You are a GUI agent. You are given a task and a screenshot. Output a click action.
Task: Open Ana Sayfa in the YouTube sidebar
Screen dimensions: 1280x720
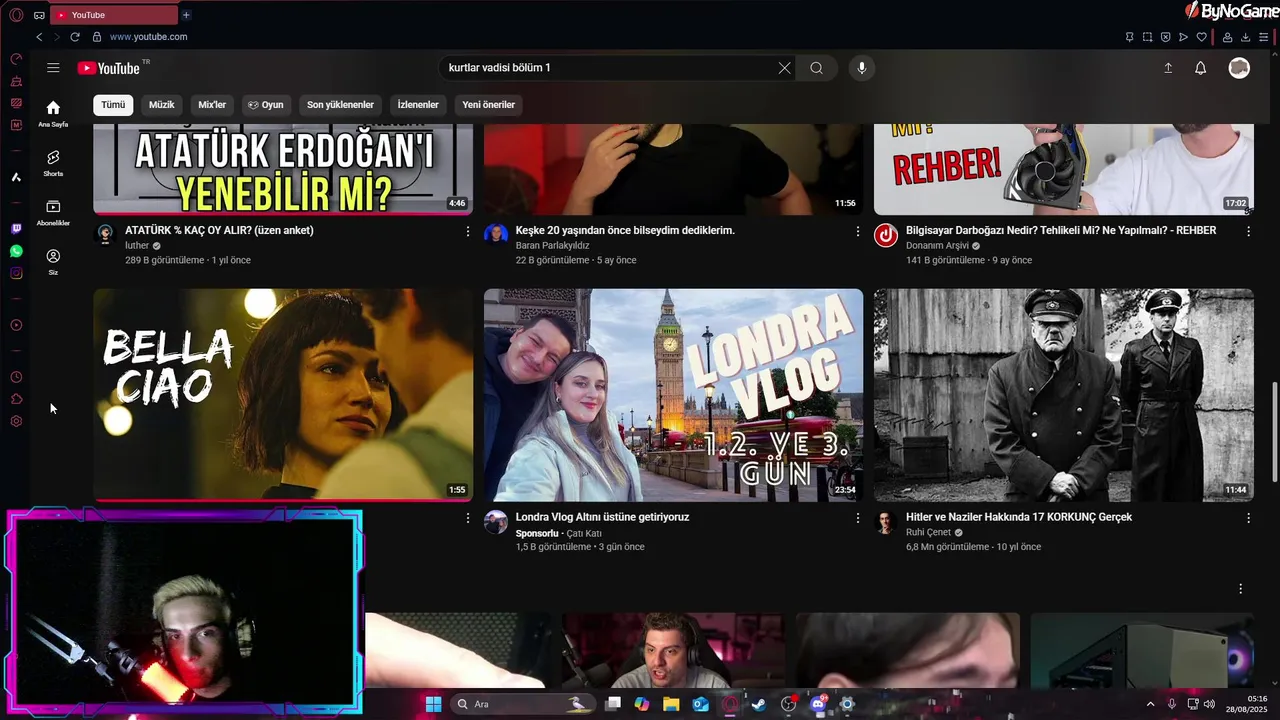coord(53,114)
